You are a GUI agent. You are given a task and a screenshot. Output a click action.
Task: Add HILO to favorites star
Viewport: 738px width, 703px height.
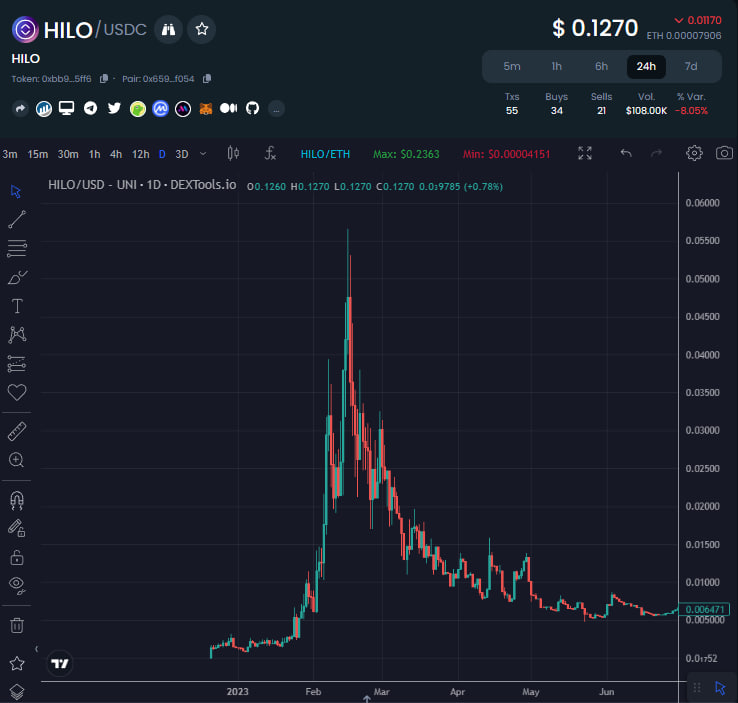202,30
